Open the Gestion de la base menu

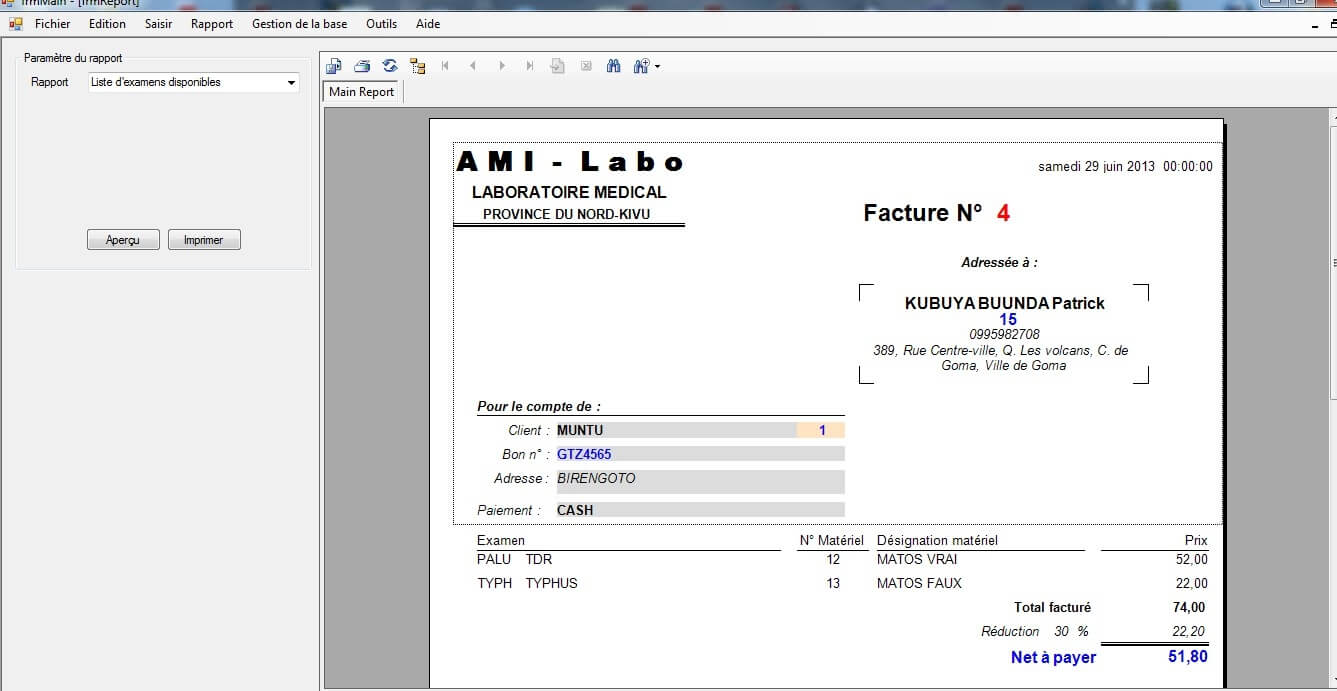coord(298,23)
